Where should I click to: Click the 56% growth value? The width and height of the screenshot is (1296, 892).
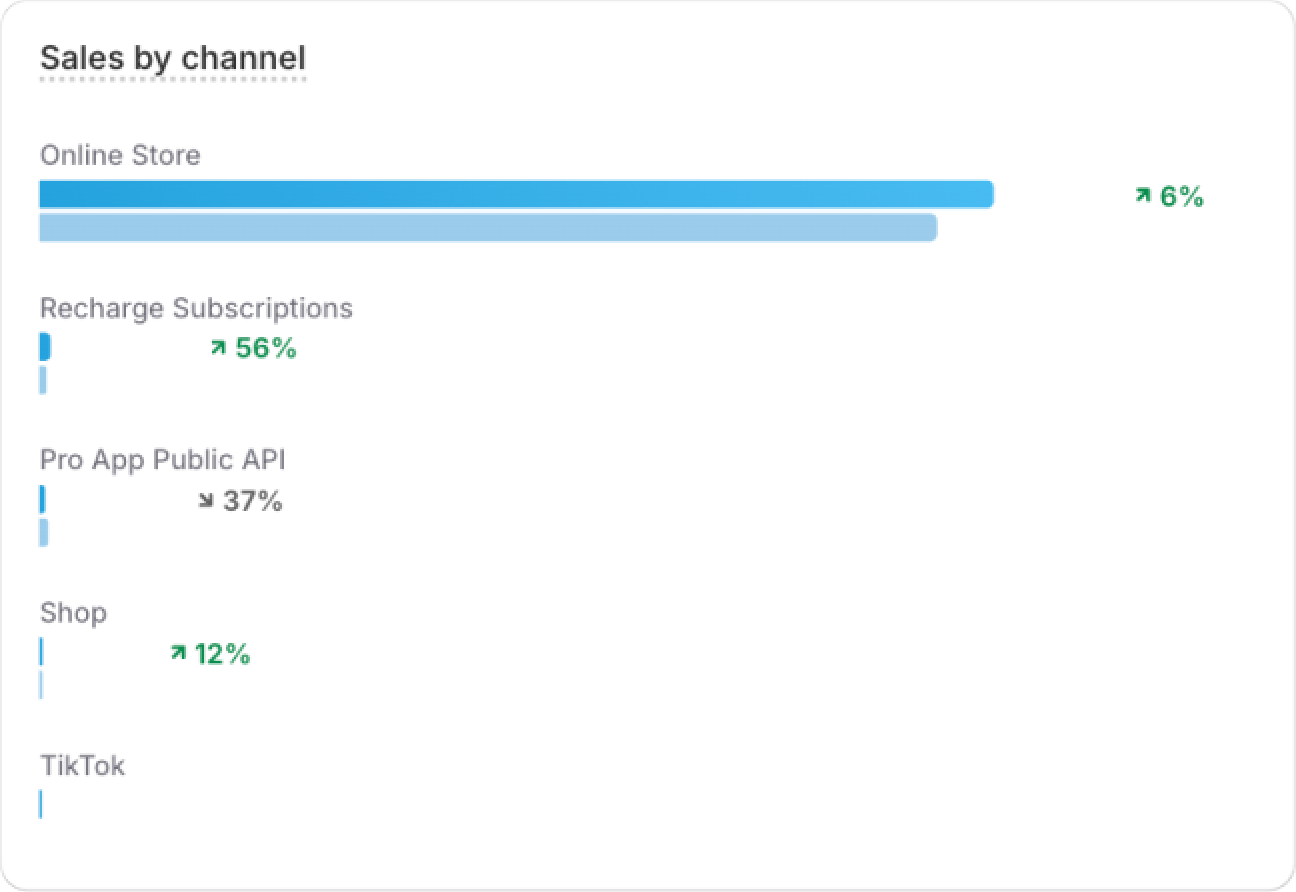click(x=266, y=348)
